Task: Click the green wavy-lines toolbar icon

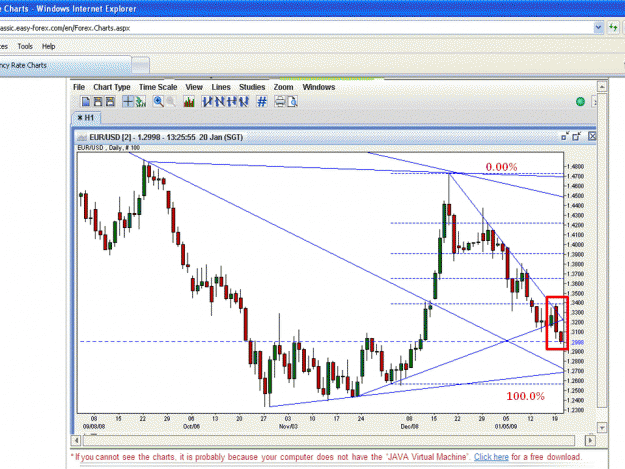Action: click(x=141, y=102)
